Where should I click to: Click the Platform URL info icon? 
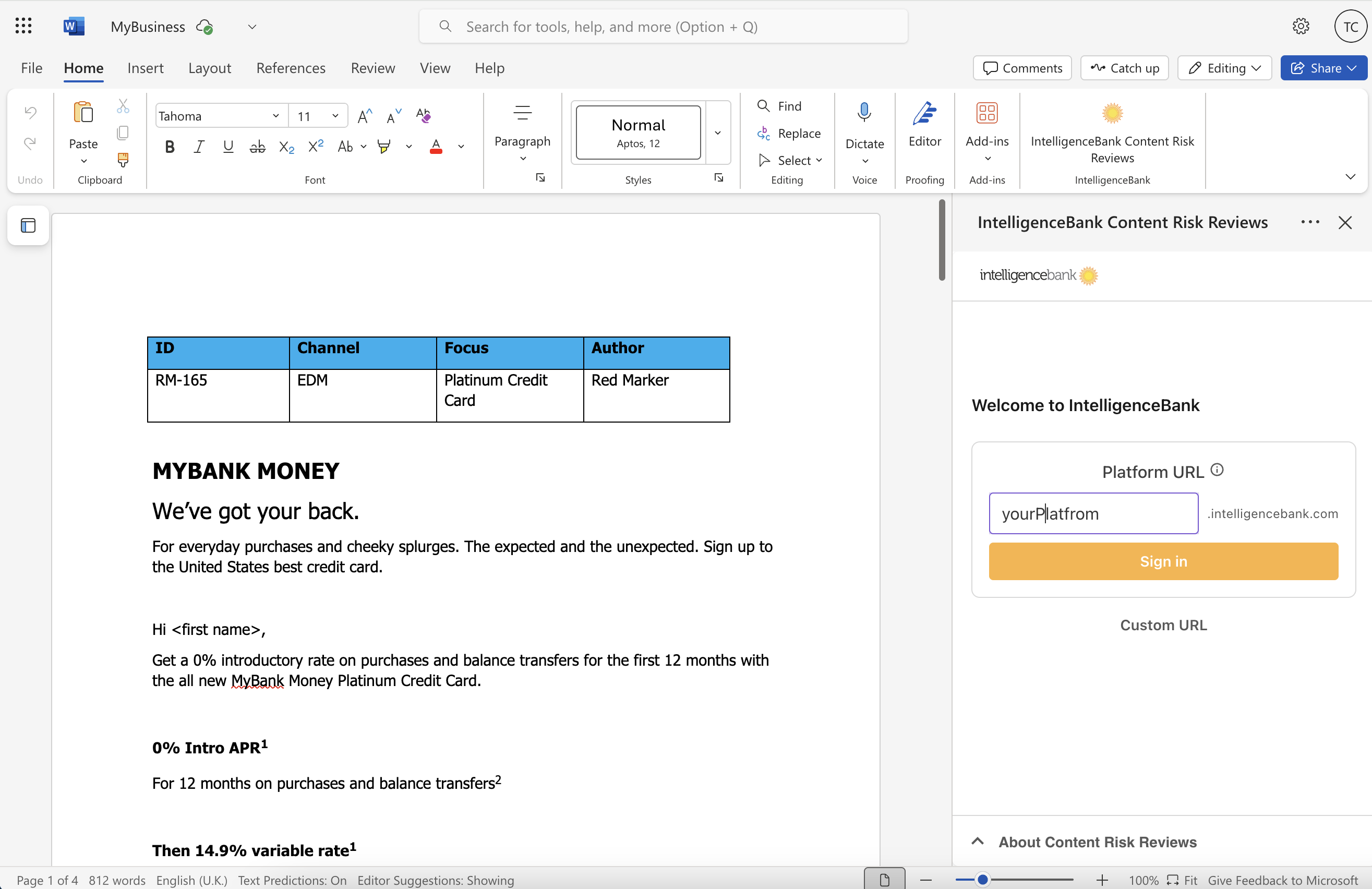1217,470
